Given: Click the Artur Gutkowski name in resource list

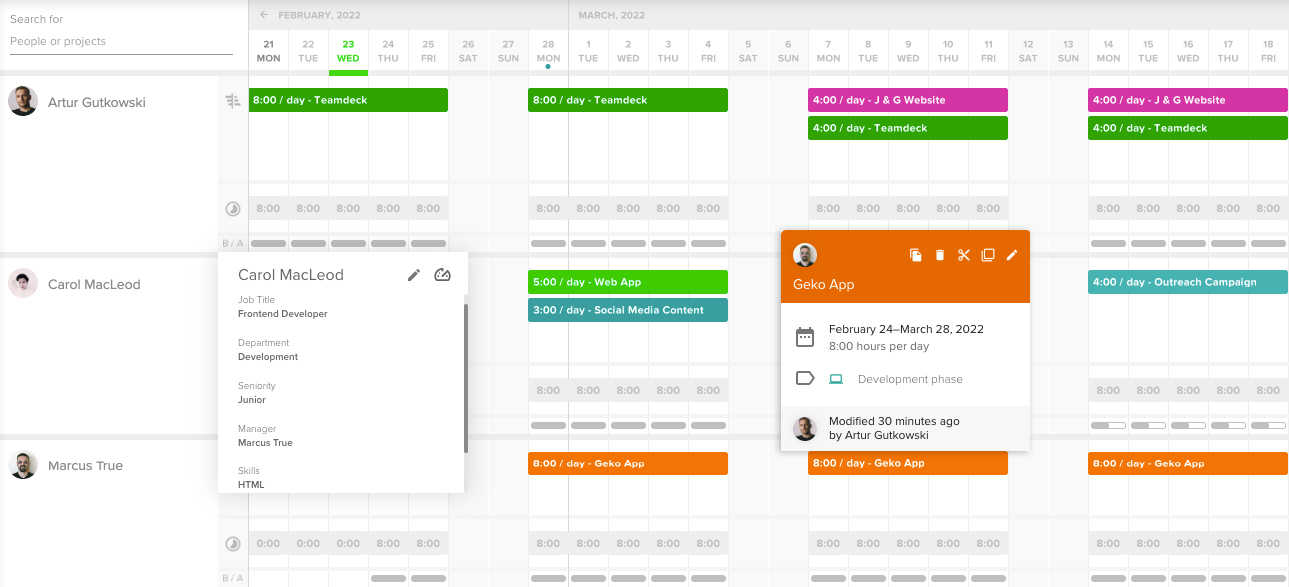Looking at the screenshot, I should [x=97, y=103].
